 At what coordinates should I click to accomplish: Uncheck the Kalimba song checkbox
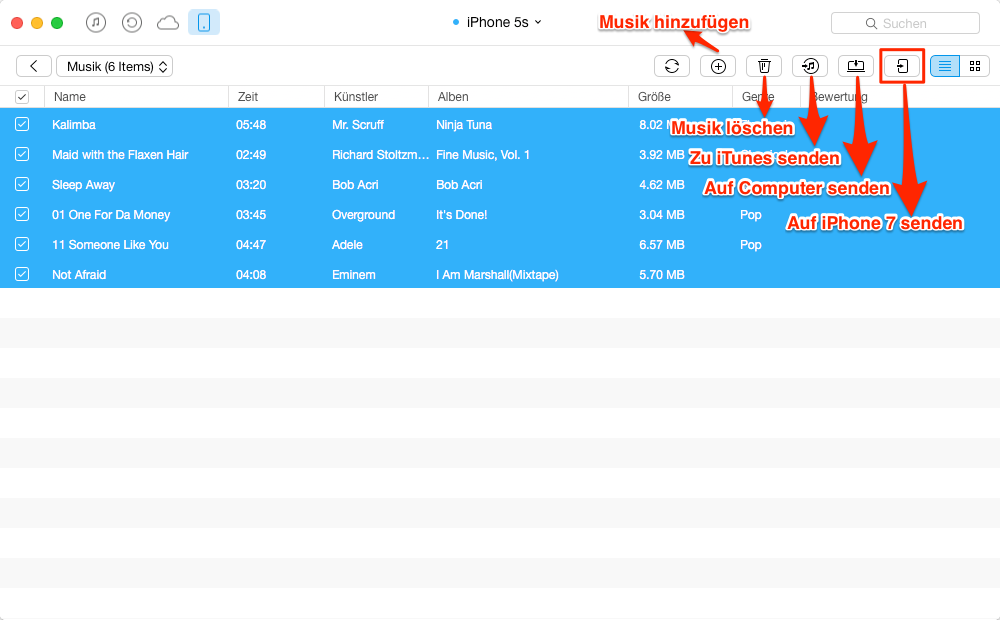[22, 124]
